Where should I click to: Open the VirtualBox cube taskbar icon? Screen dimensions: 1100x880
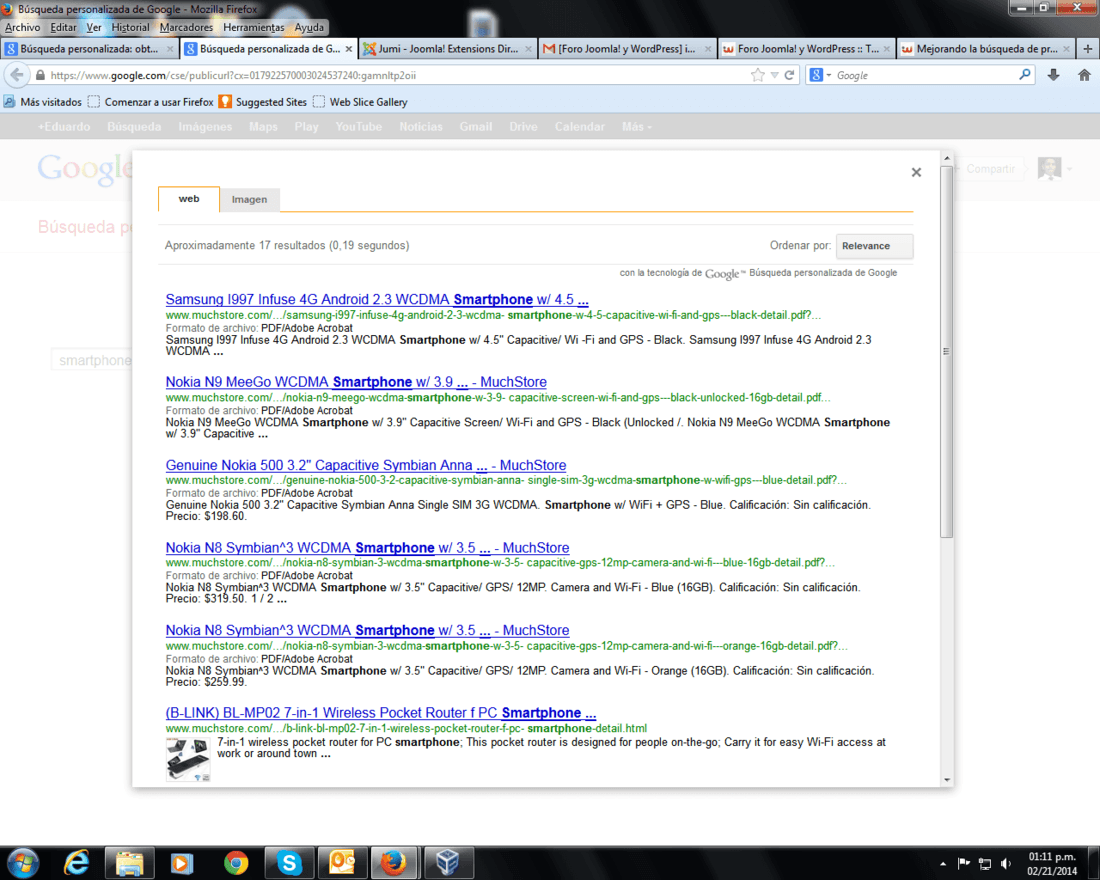pos(448,862)
